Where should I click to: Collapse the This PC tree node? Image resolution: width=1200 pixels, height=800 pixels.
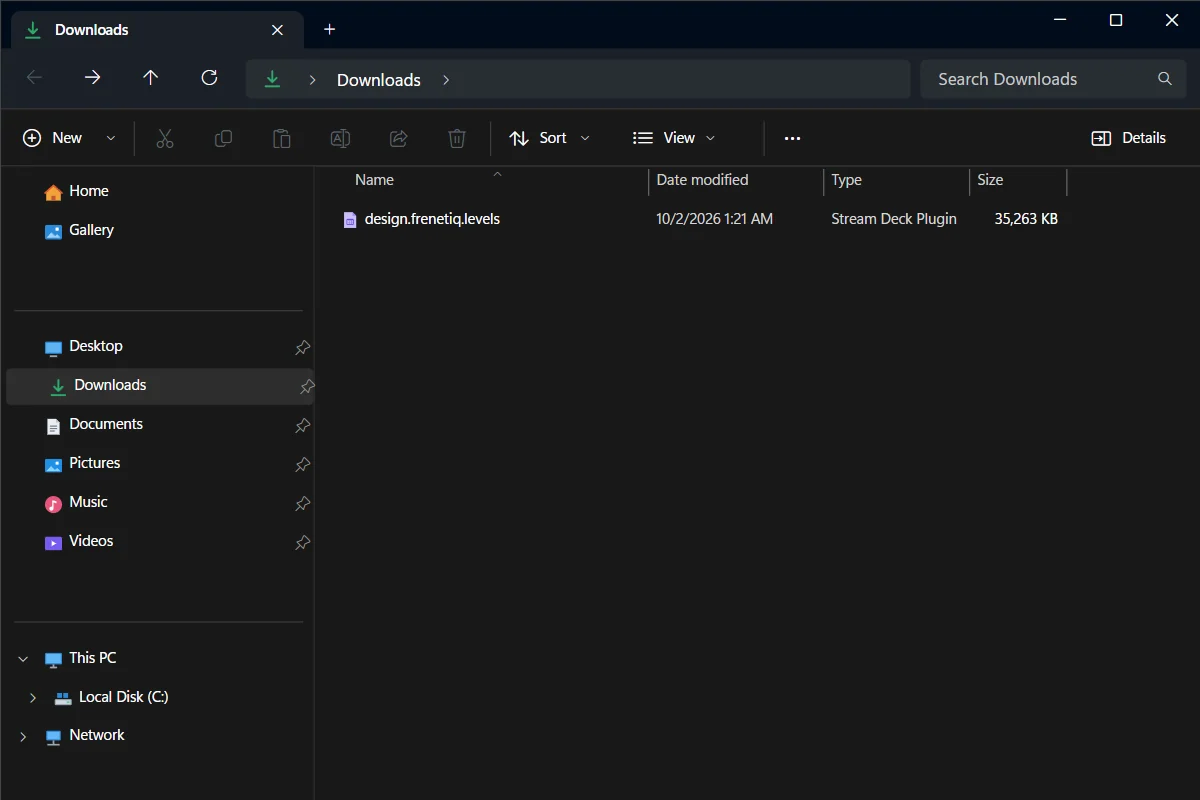[x=23, y=659]
